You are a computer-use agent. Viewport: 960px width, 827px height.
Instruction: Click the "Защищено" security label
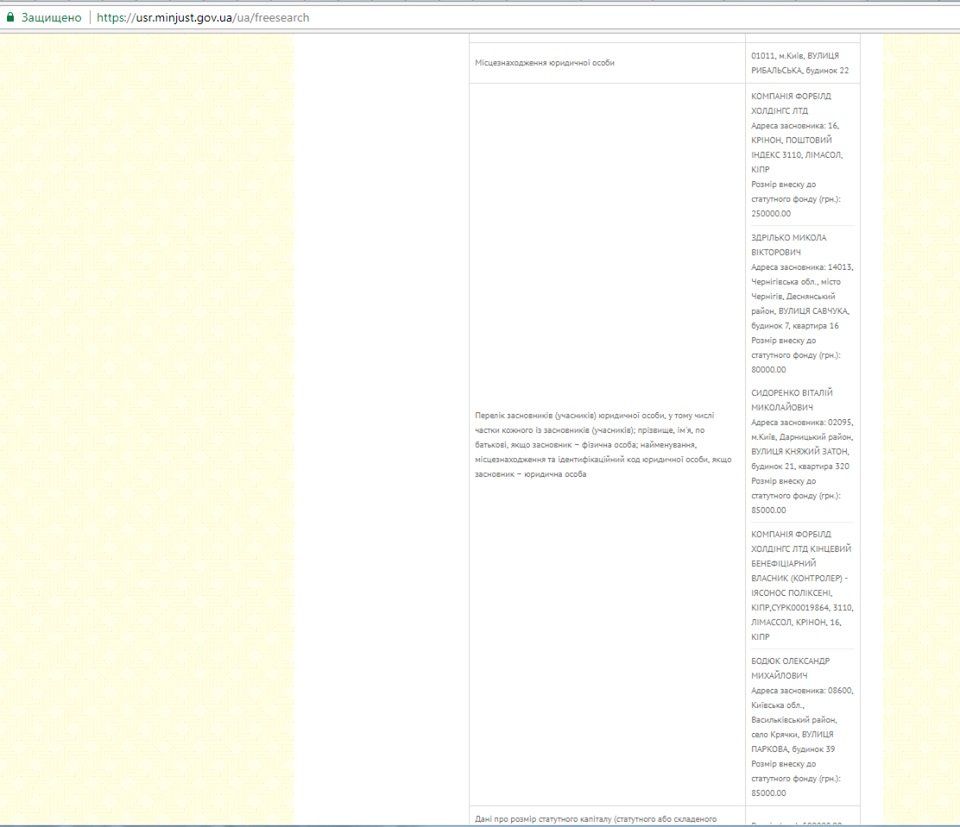click(51, 17)
